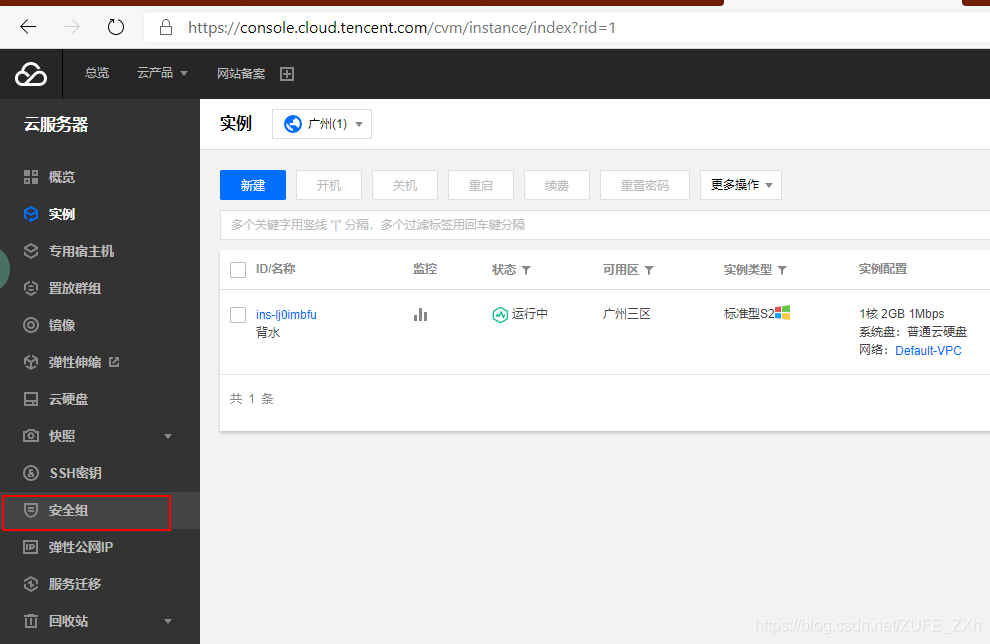Screen dimensions: 990x644
Task: Click the 安全组 shield icon
Action: (x=31, y=510)
